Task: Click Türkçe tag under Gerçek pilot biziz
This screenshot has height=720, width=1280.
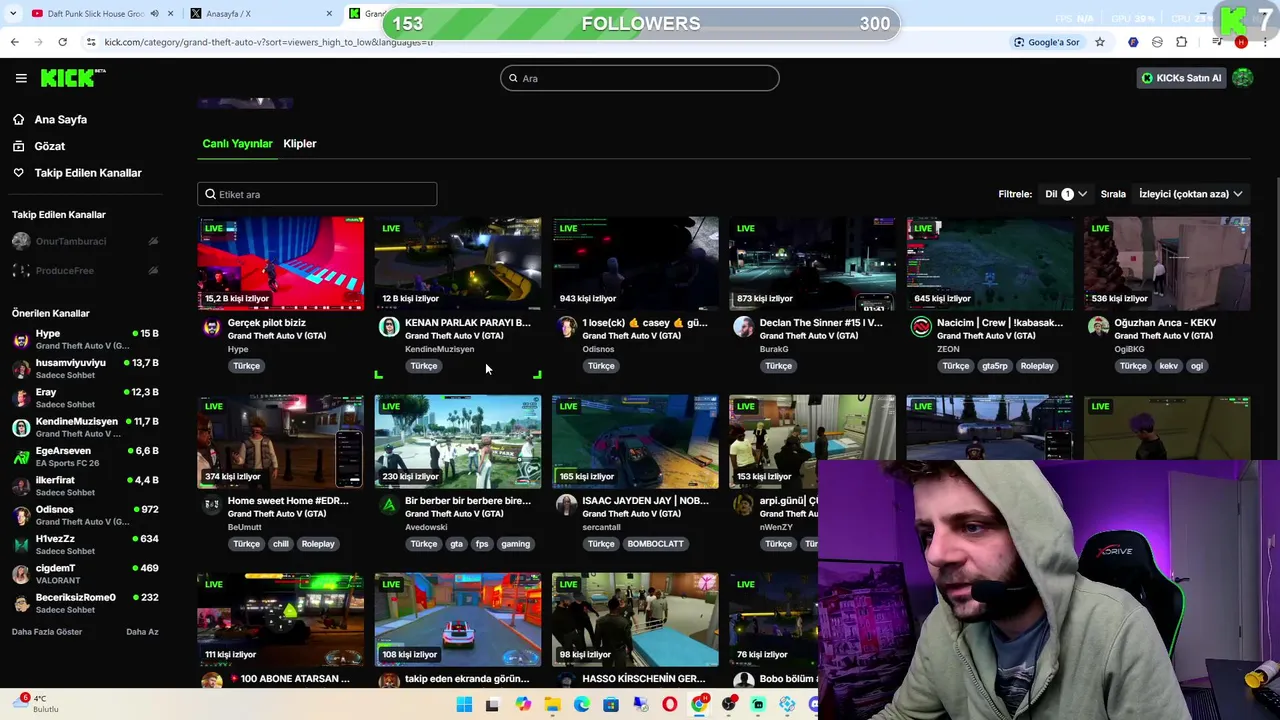Action: coord(246,366)
